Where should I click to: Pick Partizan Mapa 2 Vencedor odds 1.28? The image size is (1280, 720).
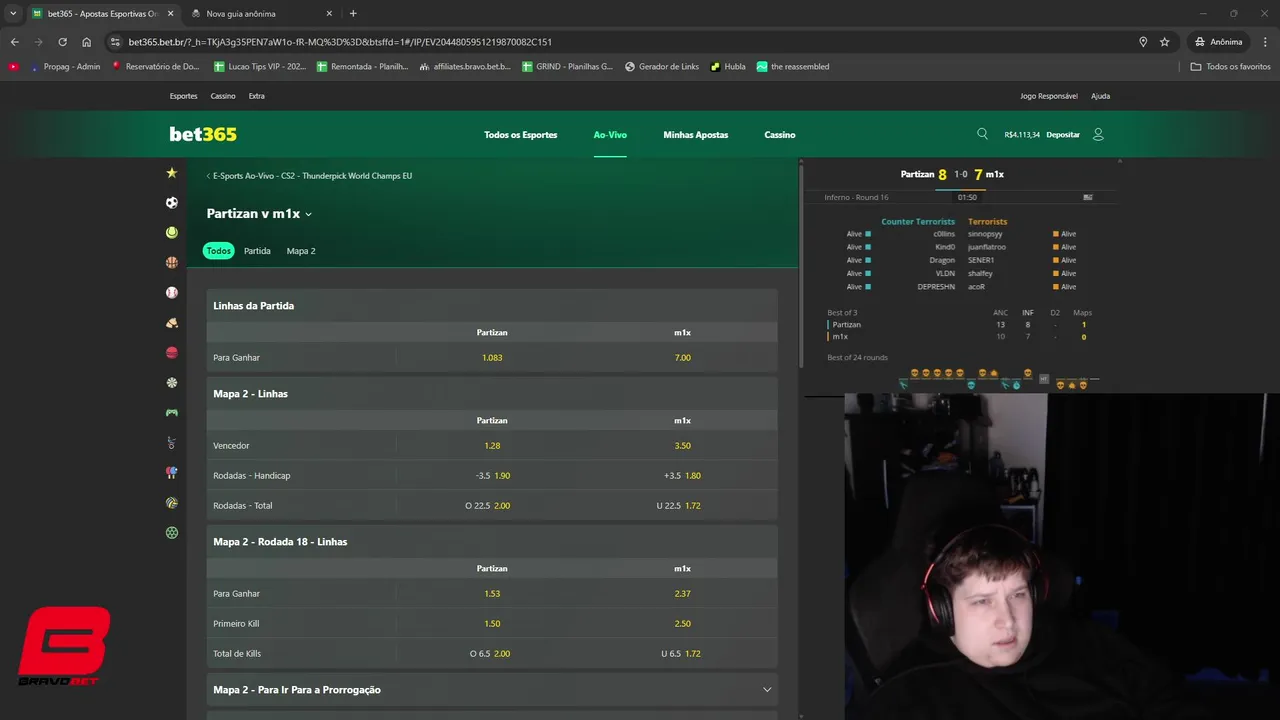point(492,445)
